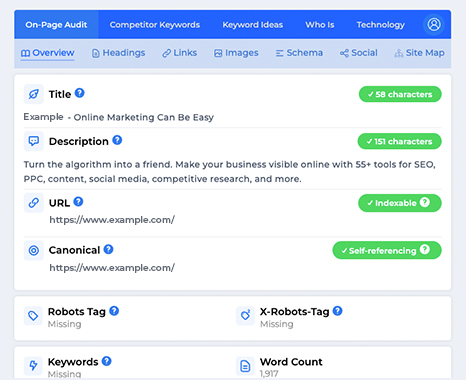Click the Overview book icon
The height and width of the screenshot is (380, 466).
tap(25, 53)
